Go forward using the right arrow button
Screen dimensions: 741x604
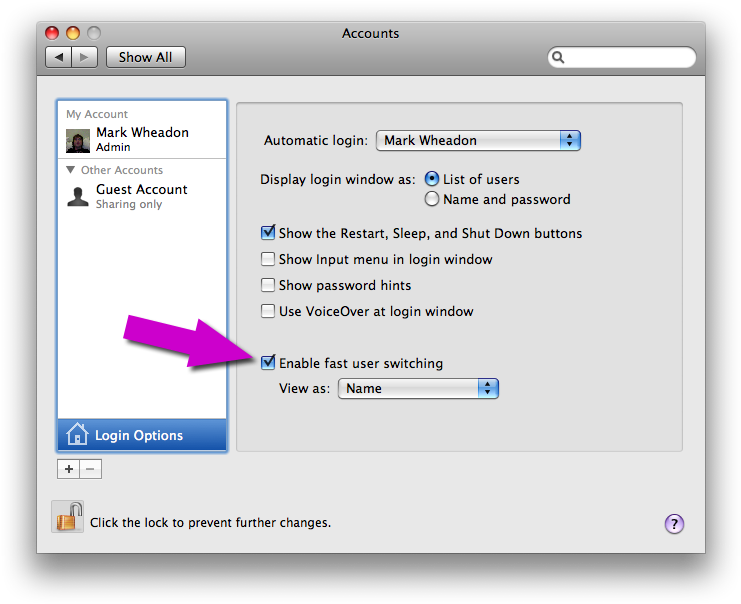(85, 57)
